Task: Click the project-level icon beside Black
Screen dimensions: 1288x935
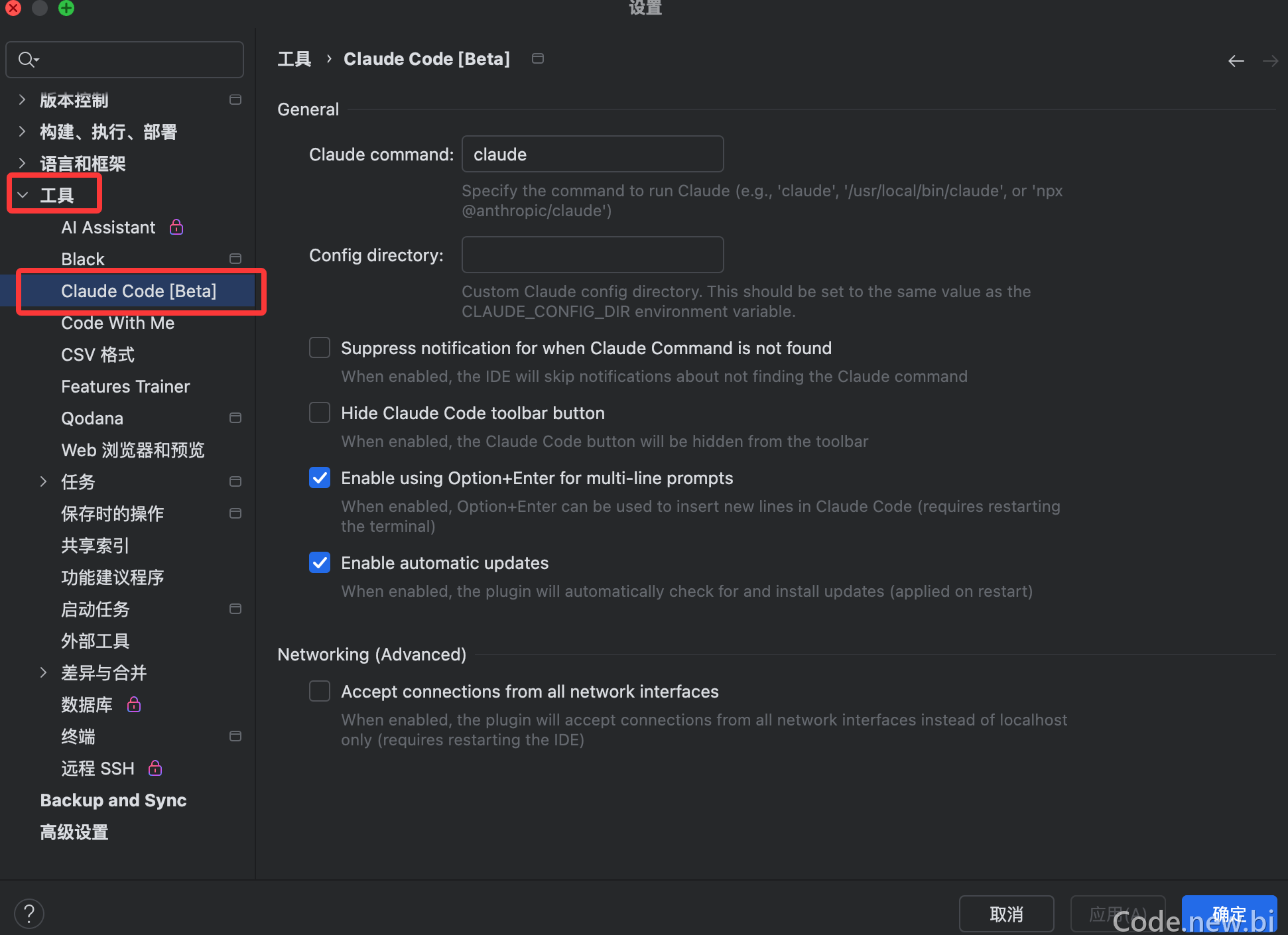Action: (235, 259)
